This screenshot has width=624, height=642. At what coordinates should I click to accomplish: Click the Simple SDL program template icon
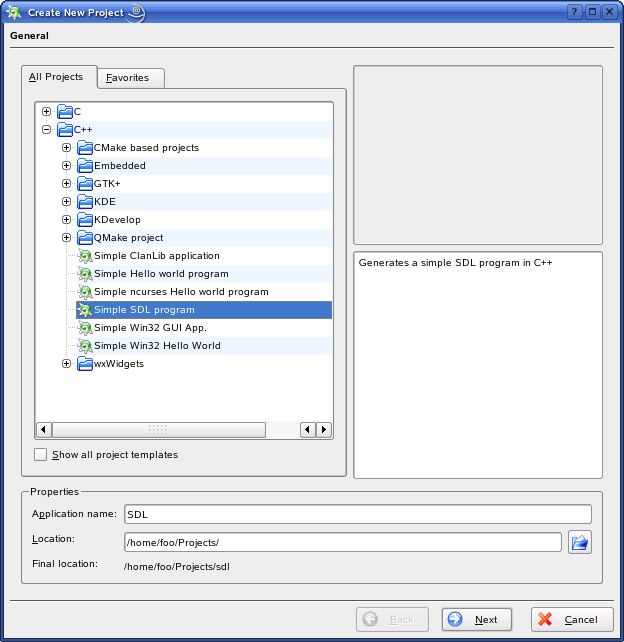click(x=85, y=310)
